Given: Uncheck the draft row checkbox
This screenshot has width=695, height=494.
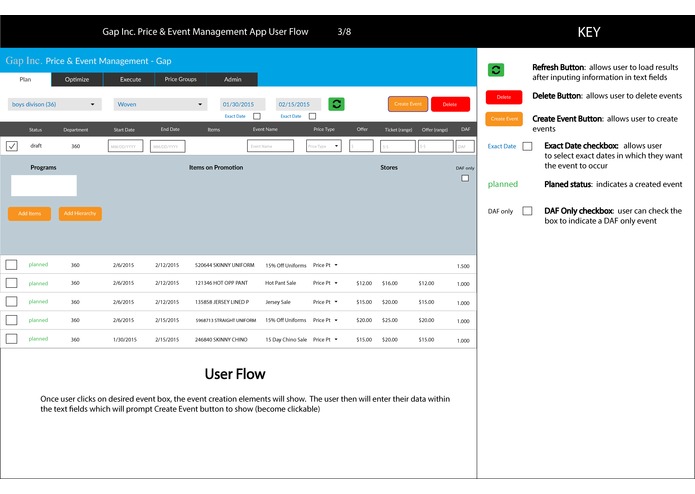Looking at the screenshot, I should 12,146.
